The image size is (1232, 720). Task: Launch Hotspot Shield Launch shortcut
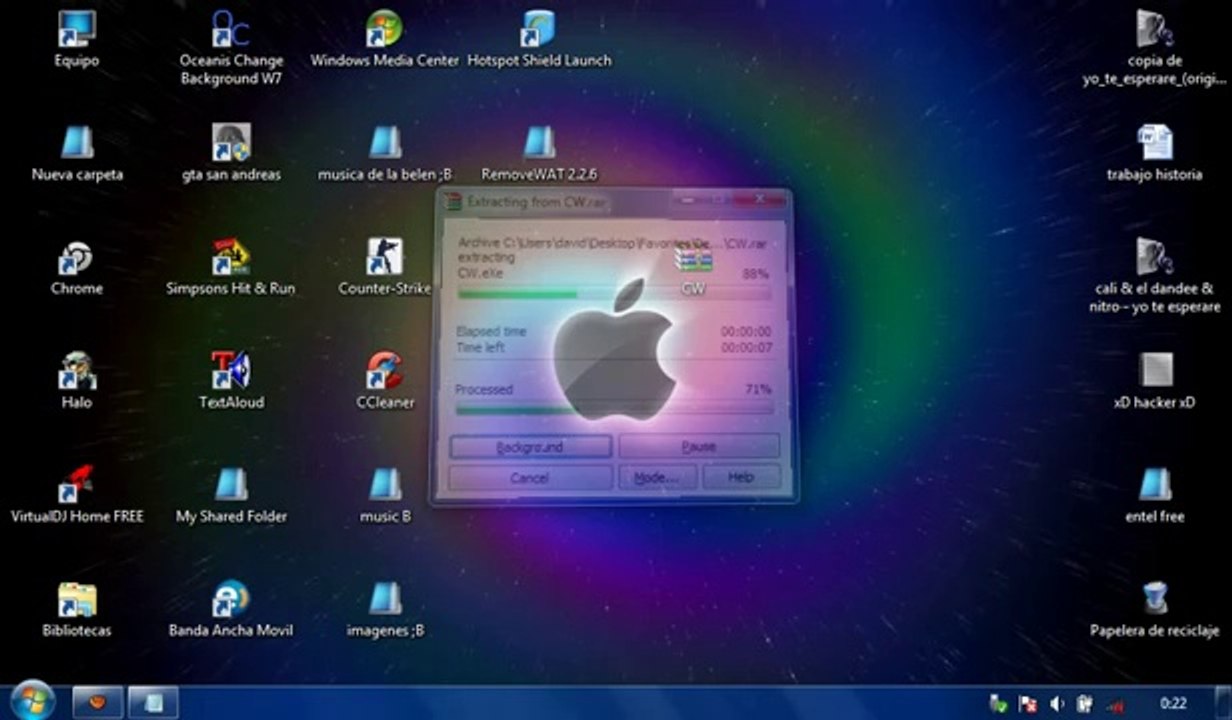pyautogui.click(x=539, y=40)
